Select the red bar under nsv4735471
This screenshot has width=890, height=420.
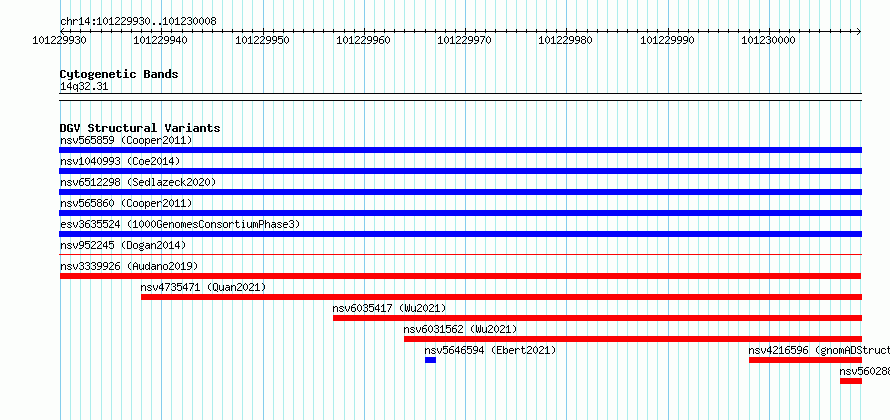point(501,297)
